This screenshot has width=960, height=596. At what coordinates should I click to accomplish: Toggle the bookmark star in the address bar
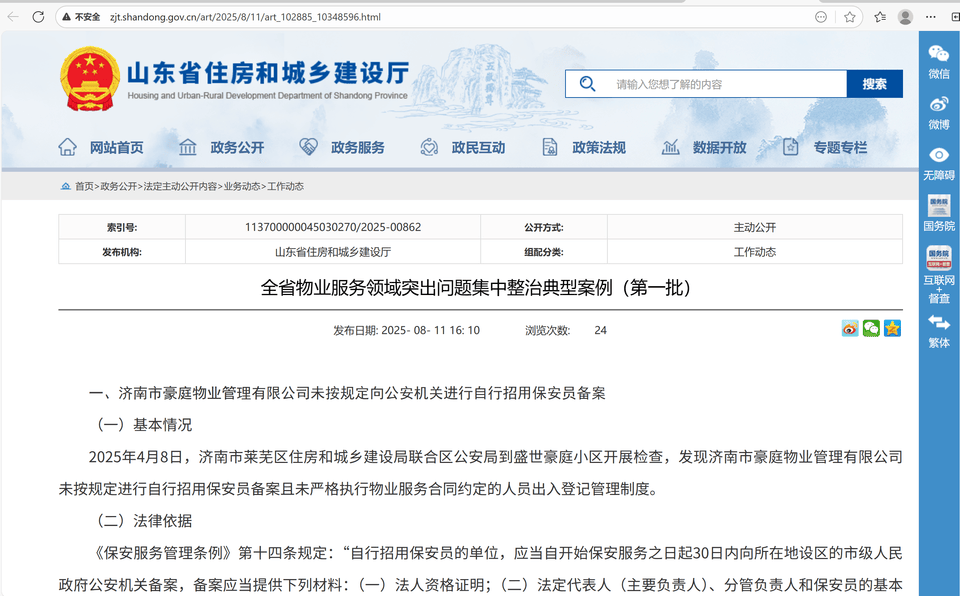848,16
